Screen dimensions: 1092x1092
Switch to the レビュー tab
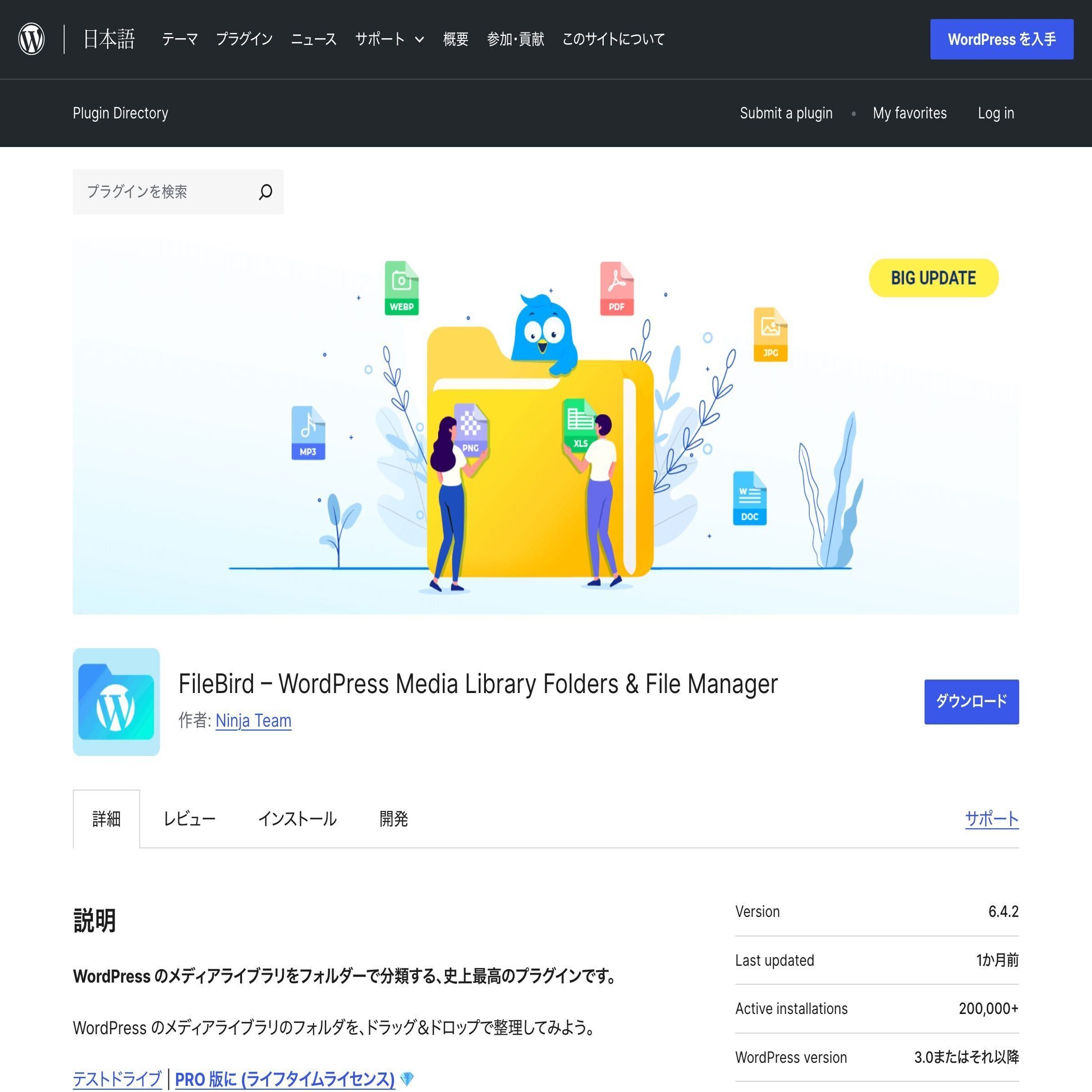coord(189,819)
